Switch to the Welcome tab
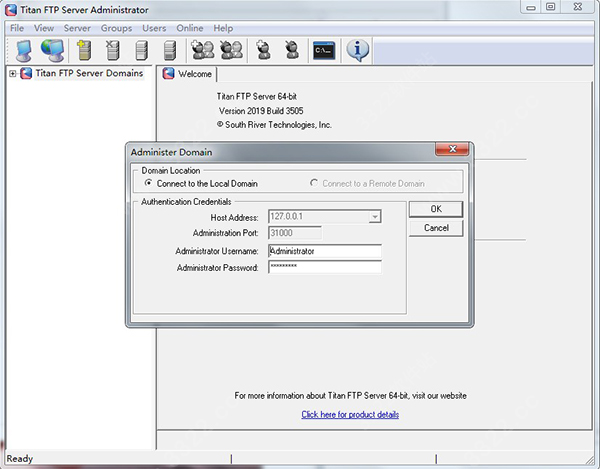Viewport: 600px width, 469px height. [188, 74]
